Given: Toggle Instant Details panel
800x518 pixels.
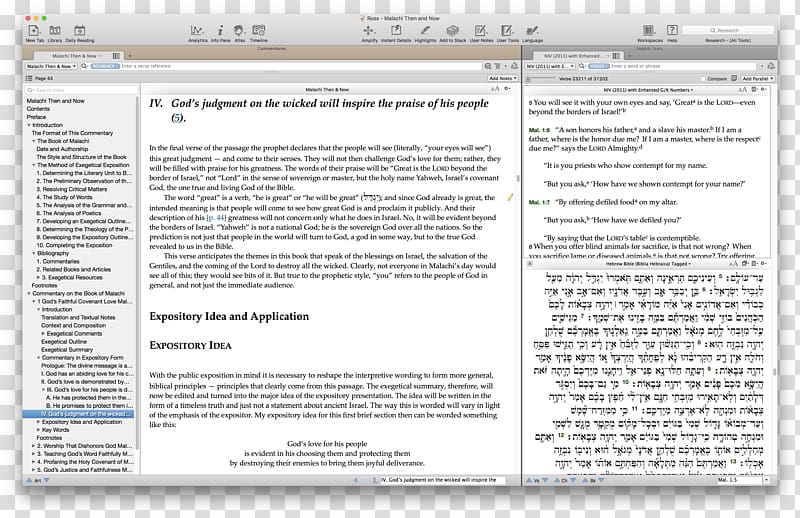Looking at the screenshot, I should pyautogui.click(x=396, y=33).
